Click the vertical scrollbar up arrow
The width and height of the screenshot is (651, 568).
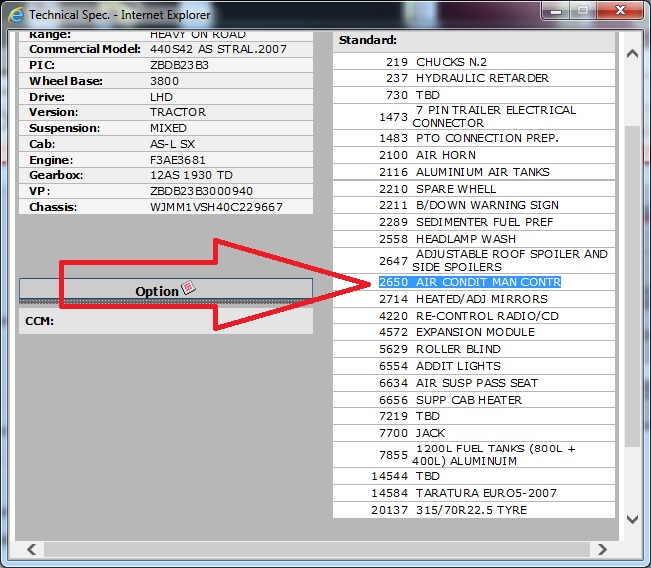coord(632,54)
